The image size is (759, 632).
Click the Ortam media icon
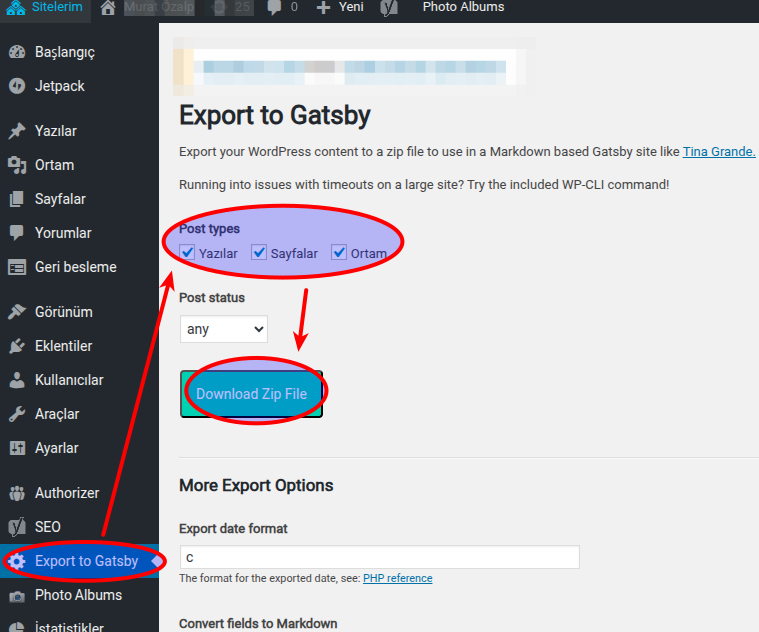click(x=17, y=165)
